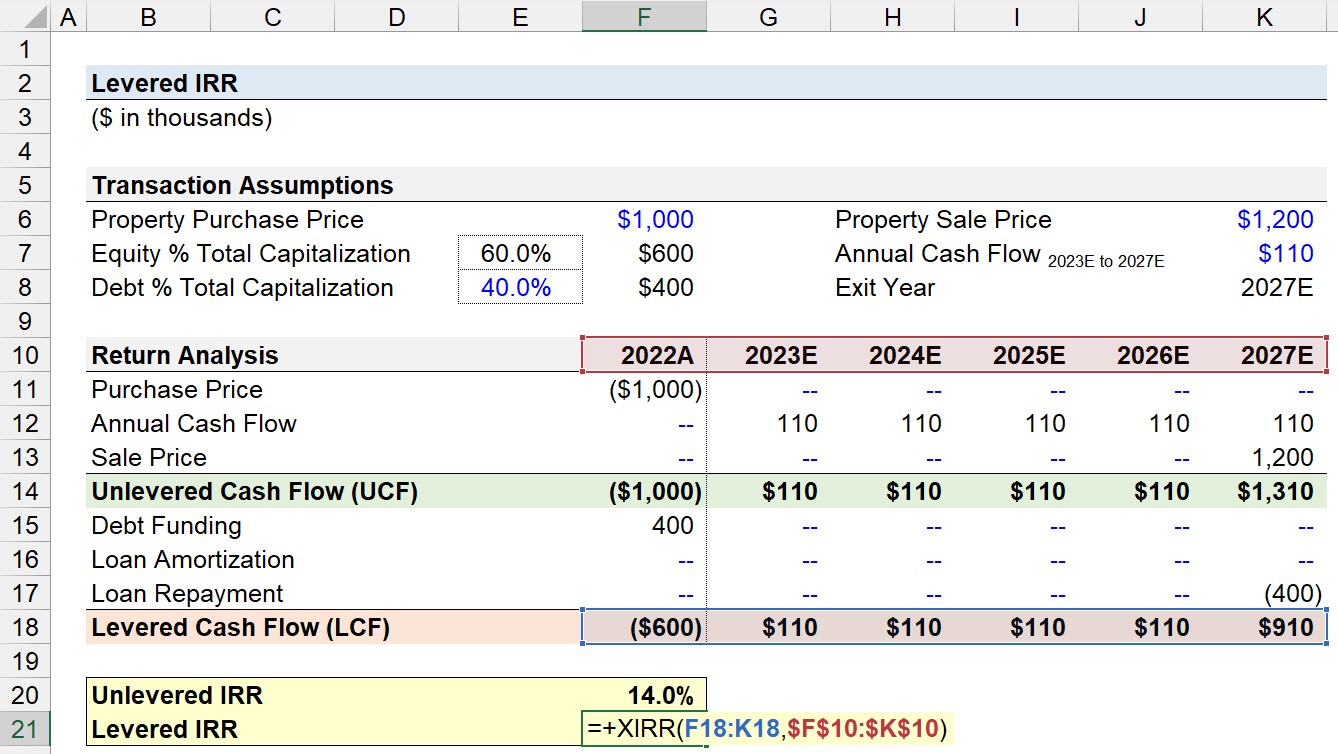Select the 2026E levered cash flow $110
1338x754 pixels.
pos(1162,628)
